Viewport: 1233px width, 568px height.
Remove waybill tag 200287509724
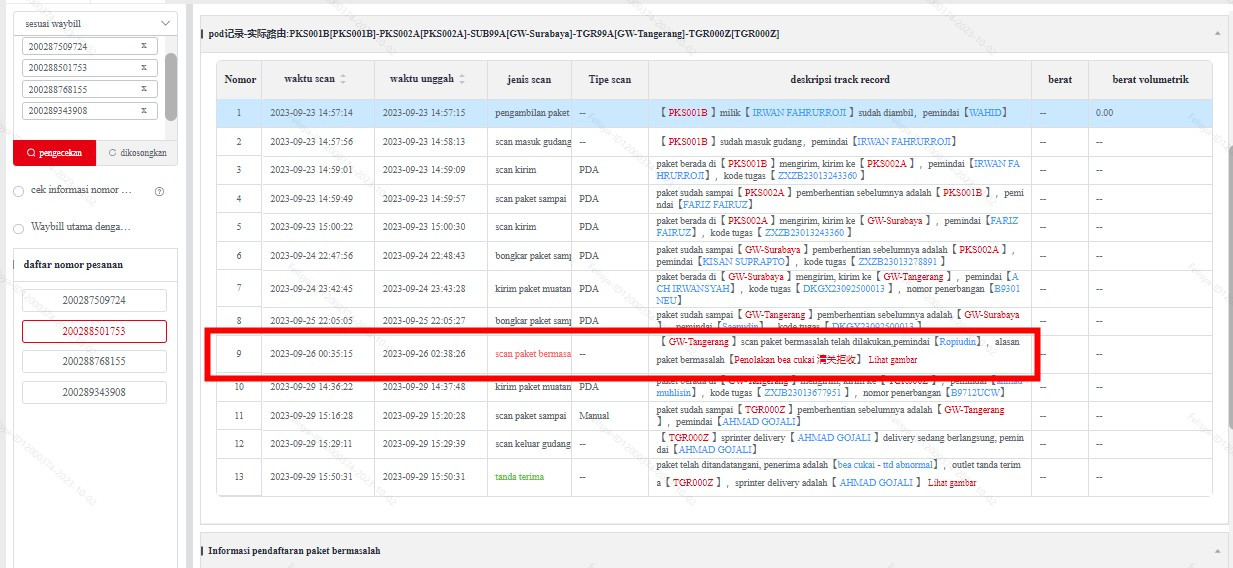coord(143,46)
